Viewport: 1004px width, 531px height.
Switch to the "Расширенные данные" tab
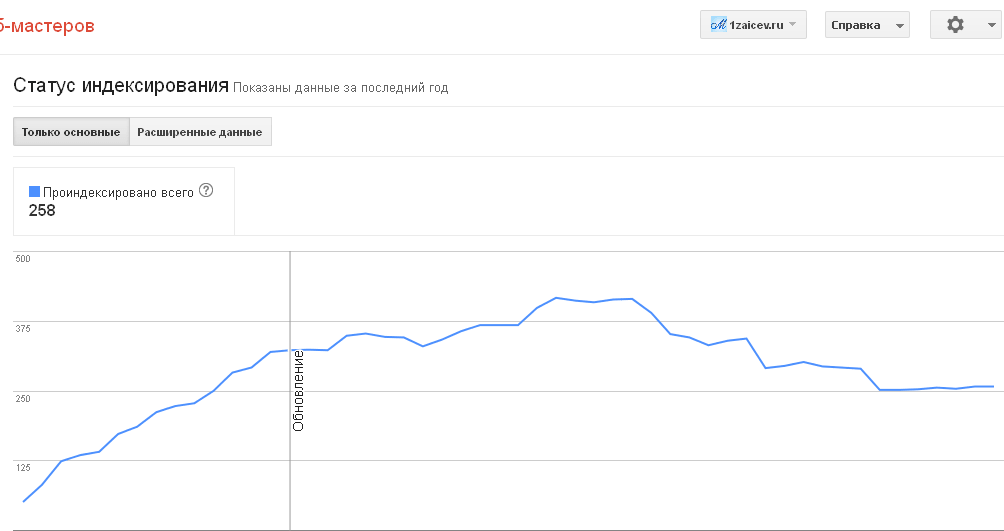click(x=200, y=132)
